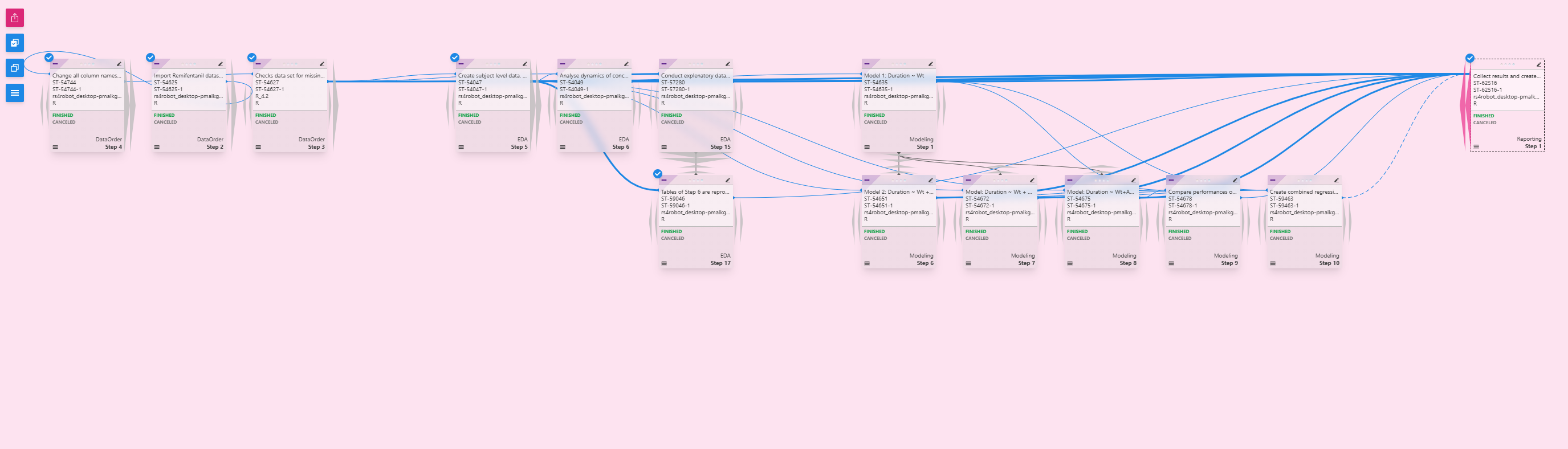Click the status dots on 'Model: Duration ~ Wt+A' card
The width and height of the screenshot is (1568, 449).
[1101, 180]
